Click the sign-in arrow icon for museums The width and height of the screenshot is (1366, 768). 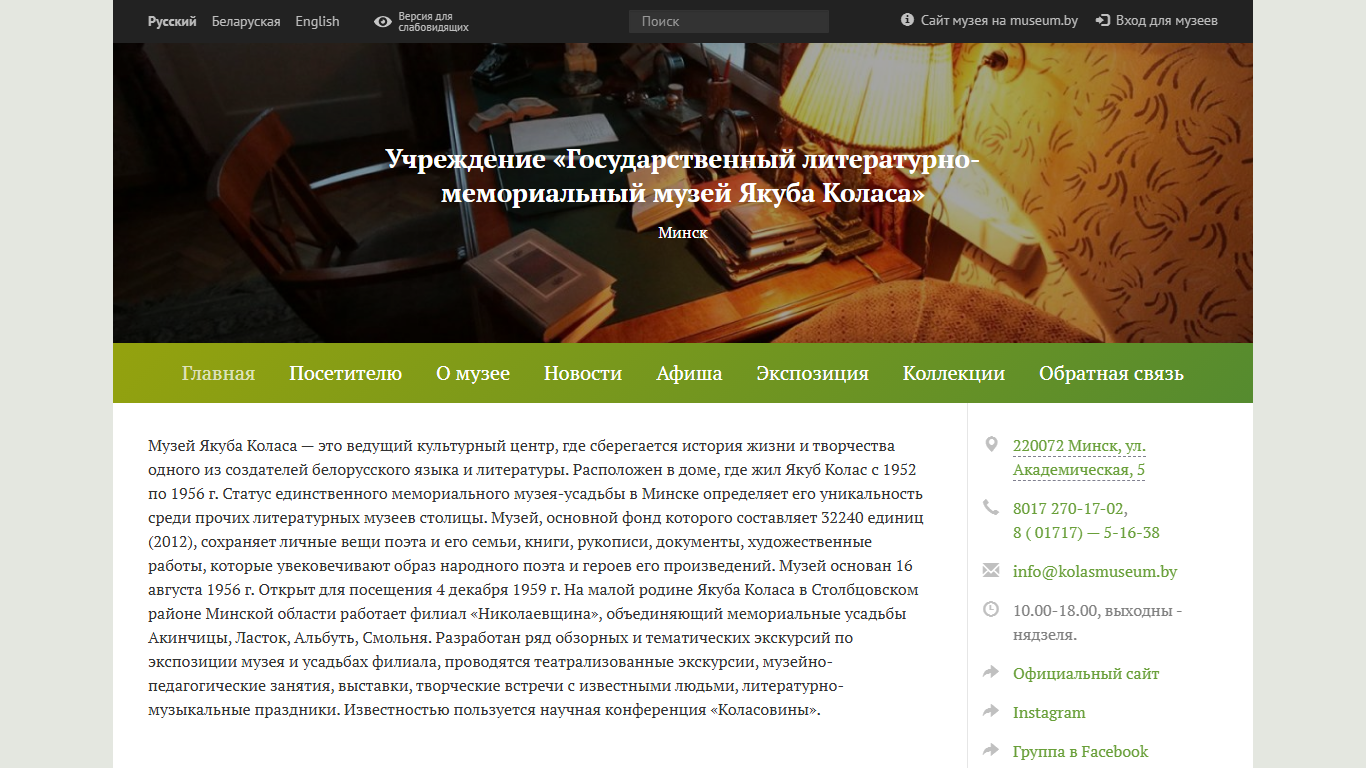pyautogui.click(x=1103, y=20)
